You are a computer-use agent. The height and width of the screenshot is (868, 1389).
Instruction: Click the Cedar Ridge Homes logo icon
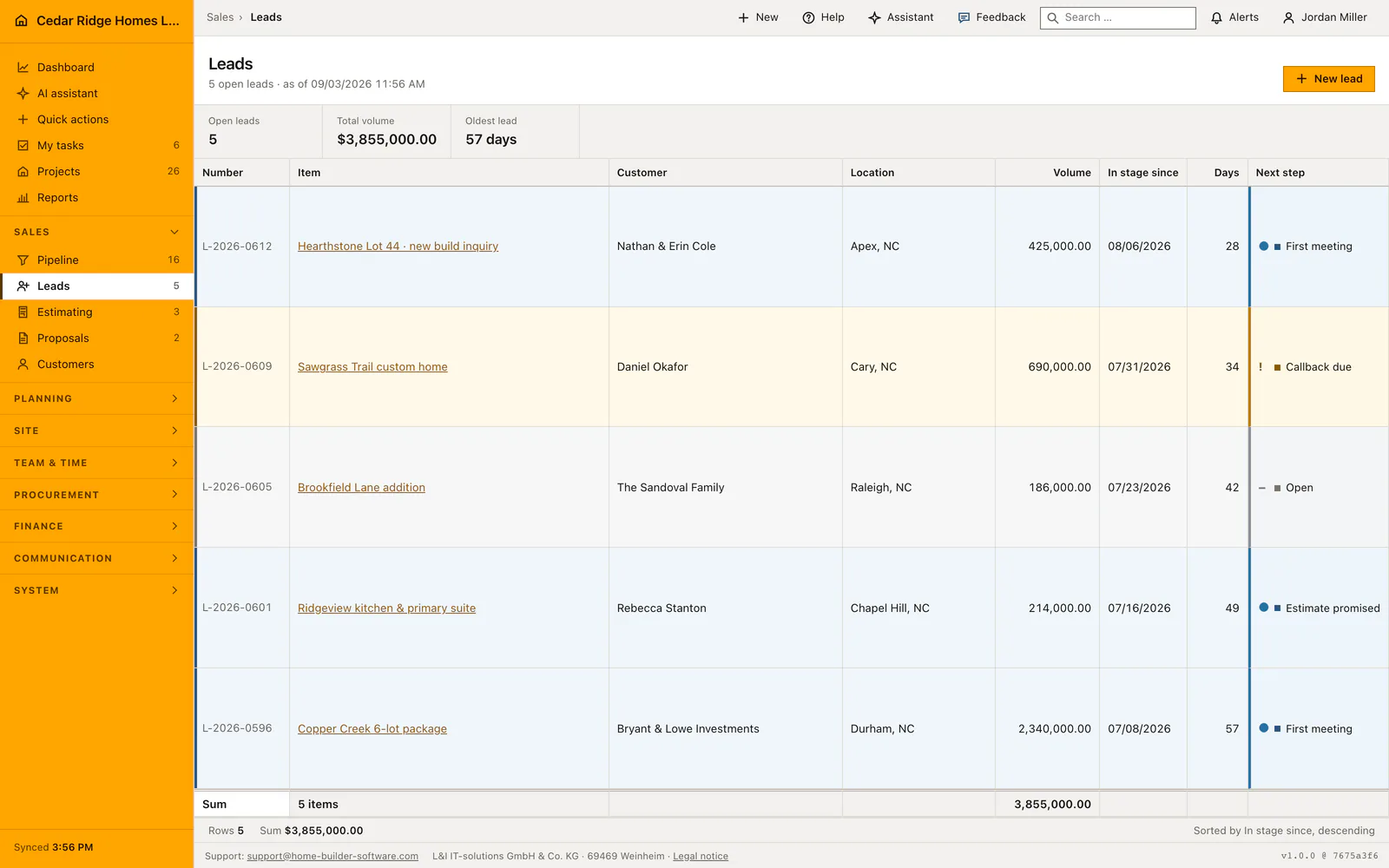(22, 20)
